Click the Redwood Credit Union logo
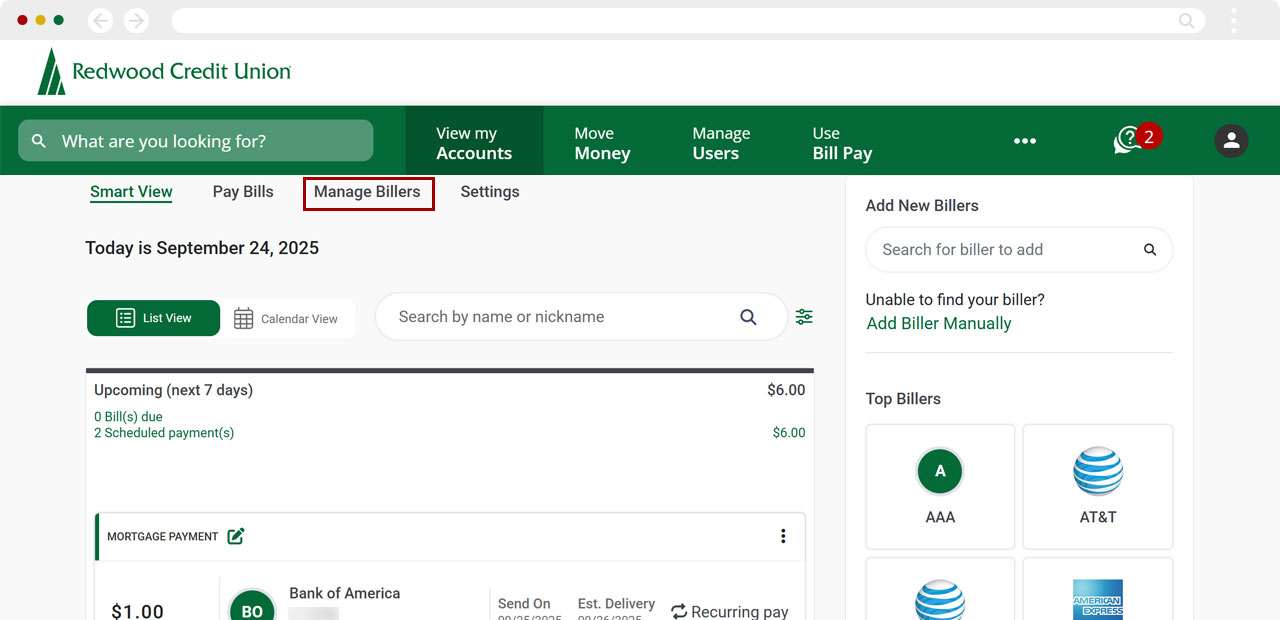 click(x=163, y=71)
